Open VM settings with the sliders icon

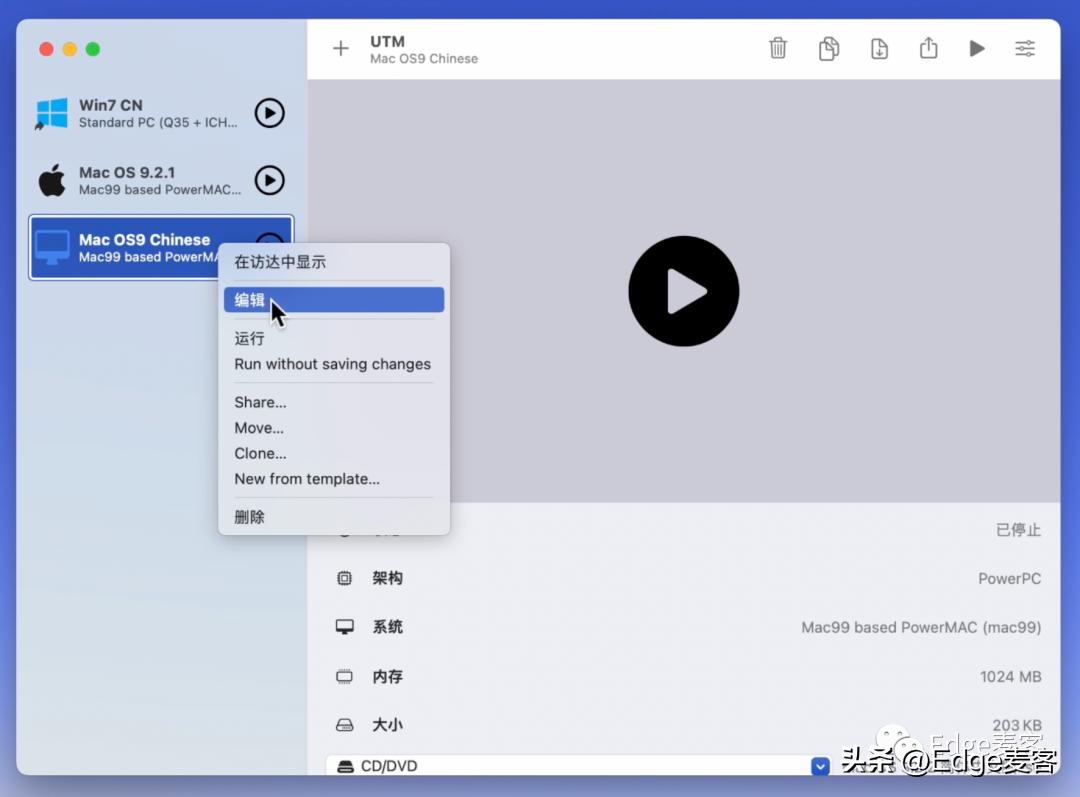pos(1024,47)
